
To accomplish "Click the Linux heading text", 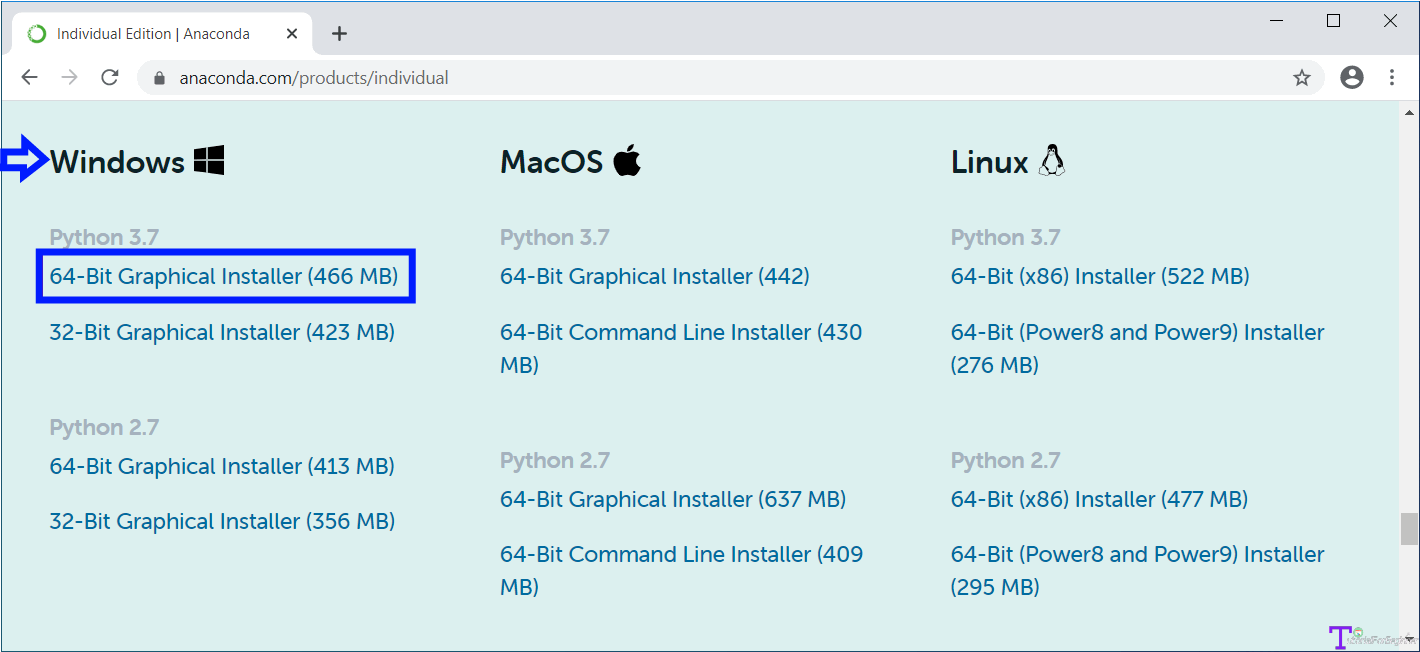I will click(990, 161).
